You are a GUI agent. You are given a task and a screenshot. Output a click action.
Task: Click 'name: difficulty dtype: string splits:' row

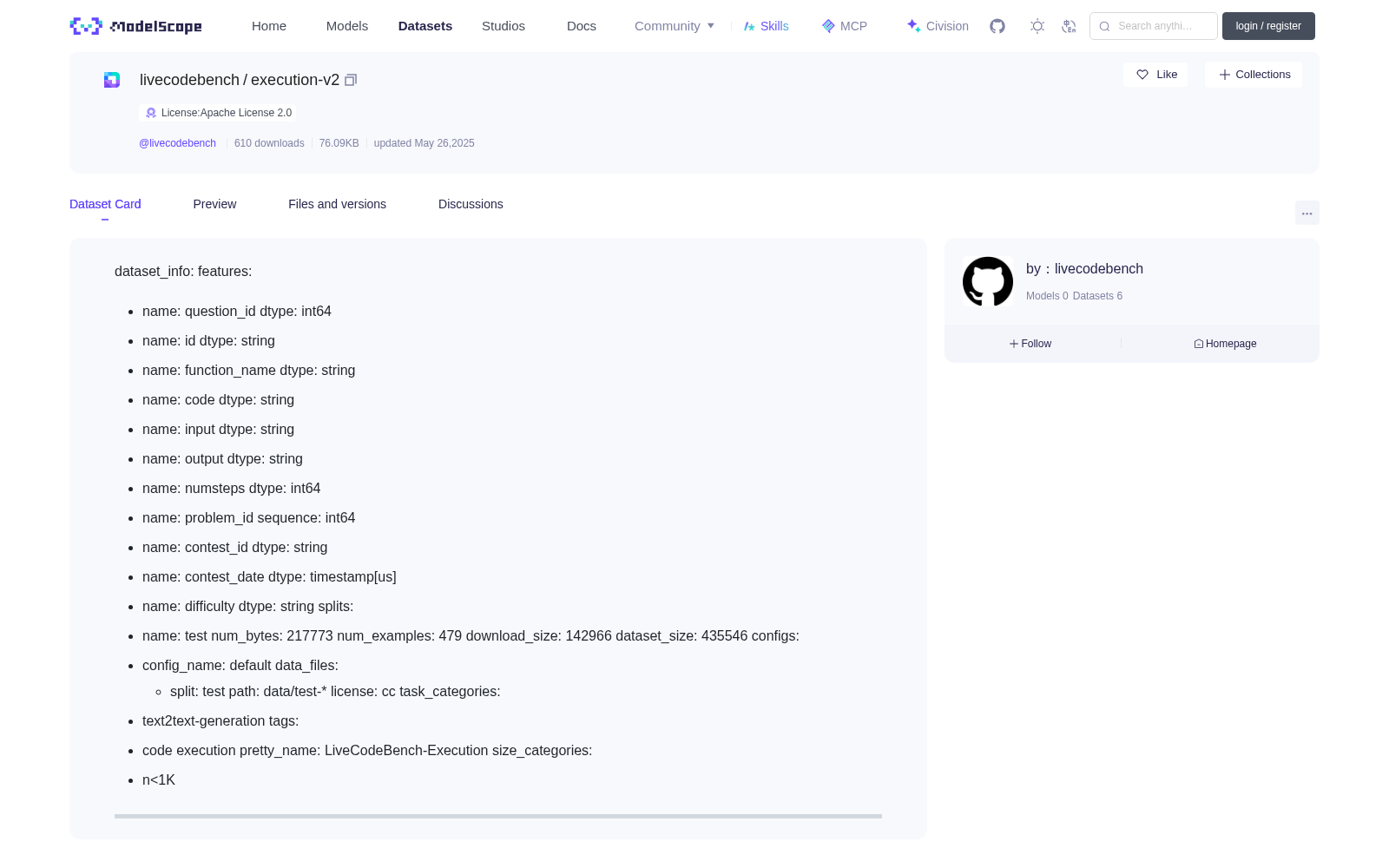[x=247, y=607]
